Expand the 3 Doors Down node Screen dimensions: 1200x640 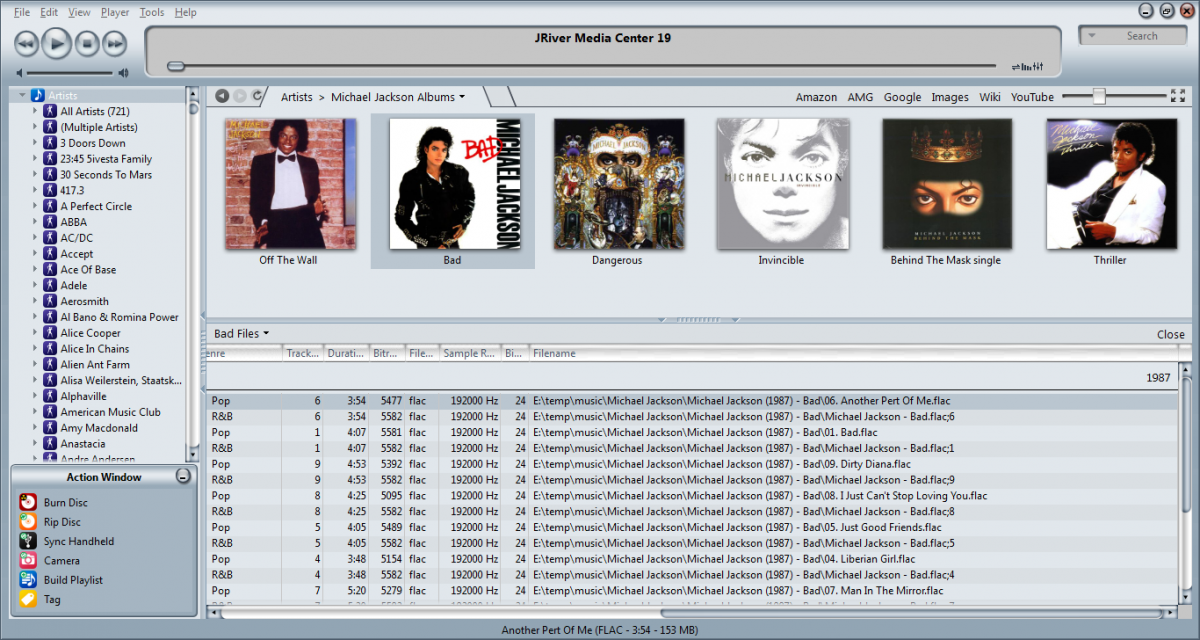[x=35, y=143]
